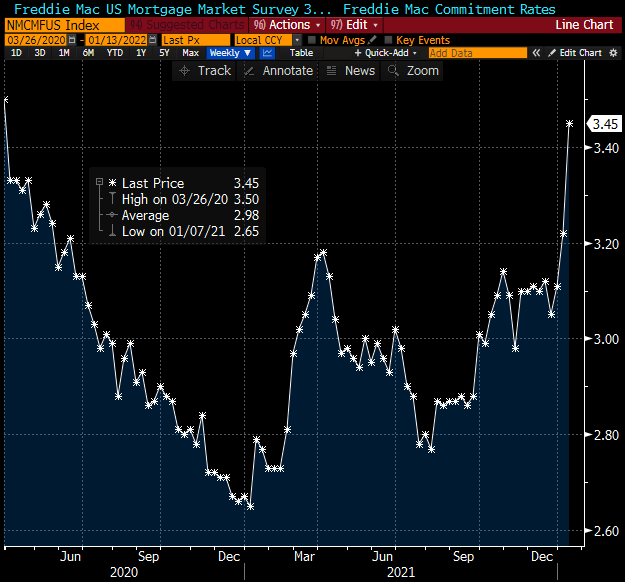Click the Low marker icon in legend
Image resolution: width=625 pixels, height=582 pixels.
[112, 230]
